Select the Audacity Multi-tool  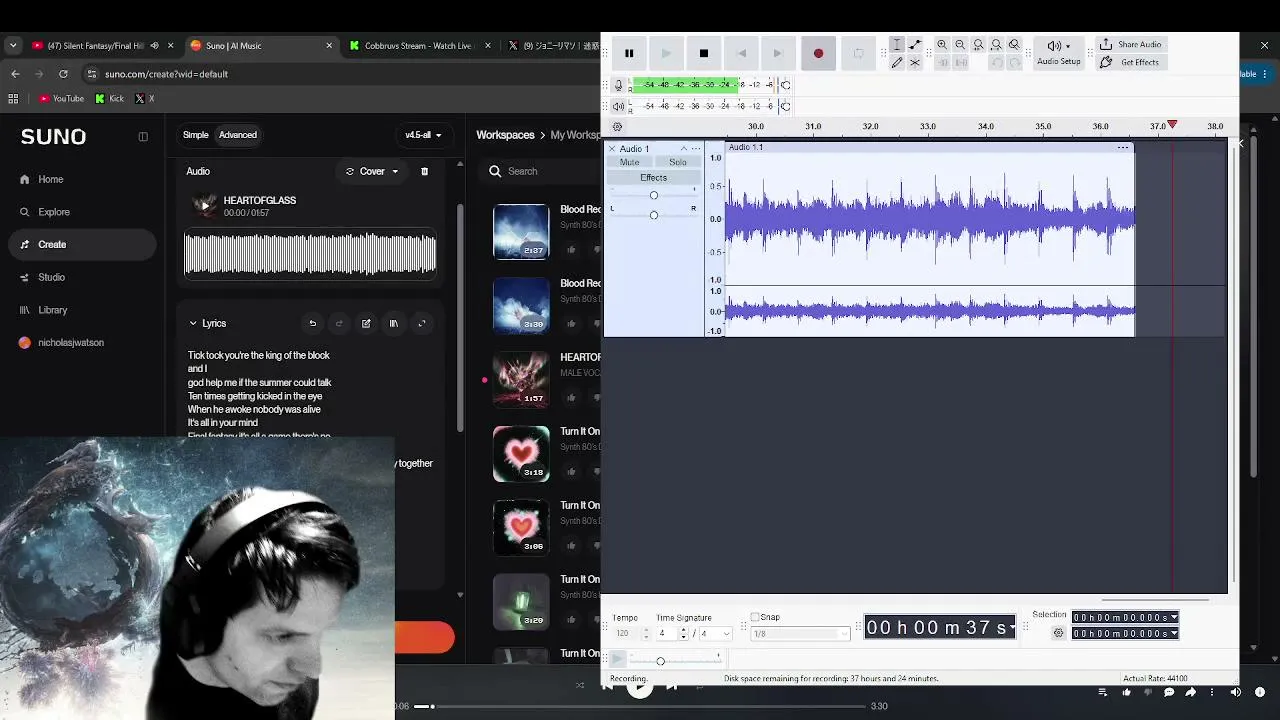click(915, 63)
